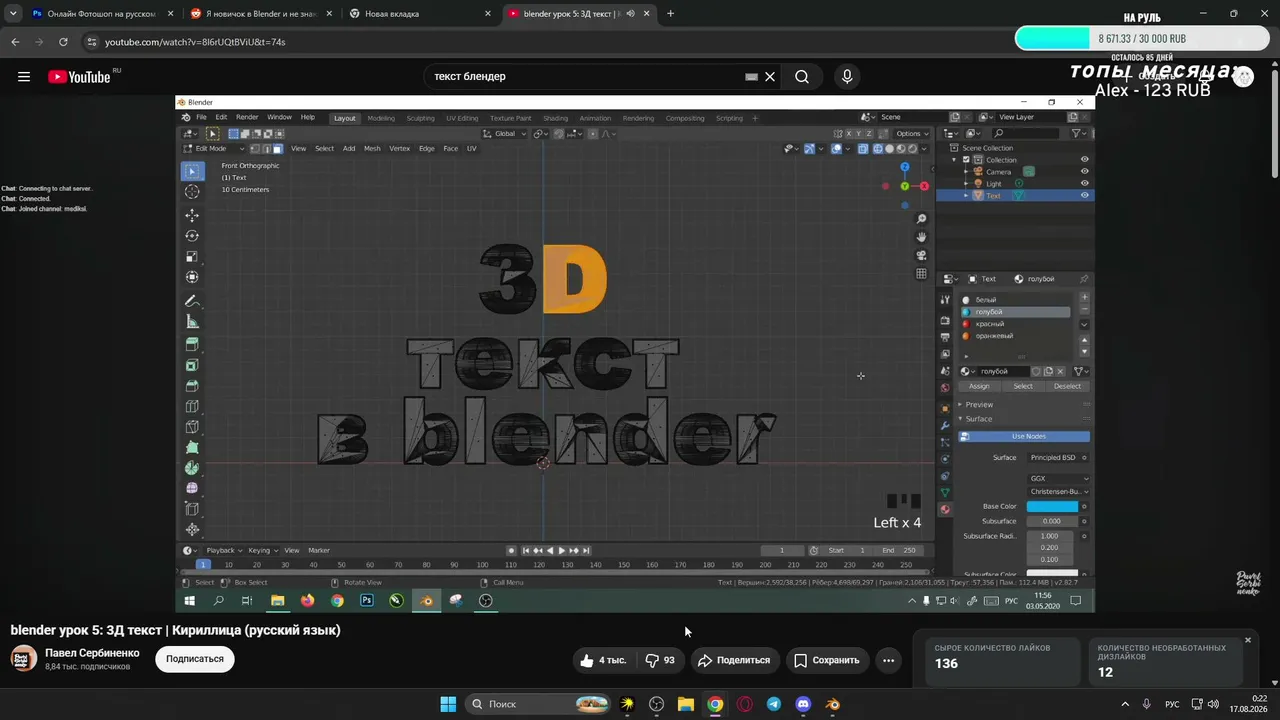The image size is (1280, 720).
Task: Click the Assign material button
Action: 979,386
